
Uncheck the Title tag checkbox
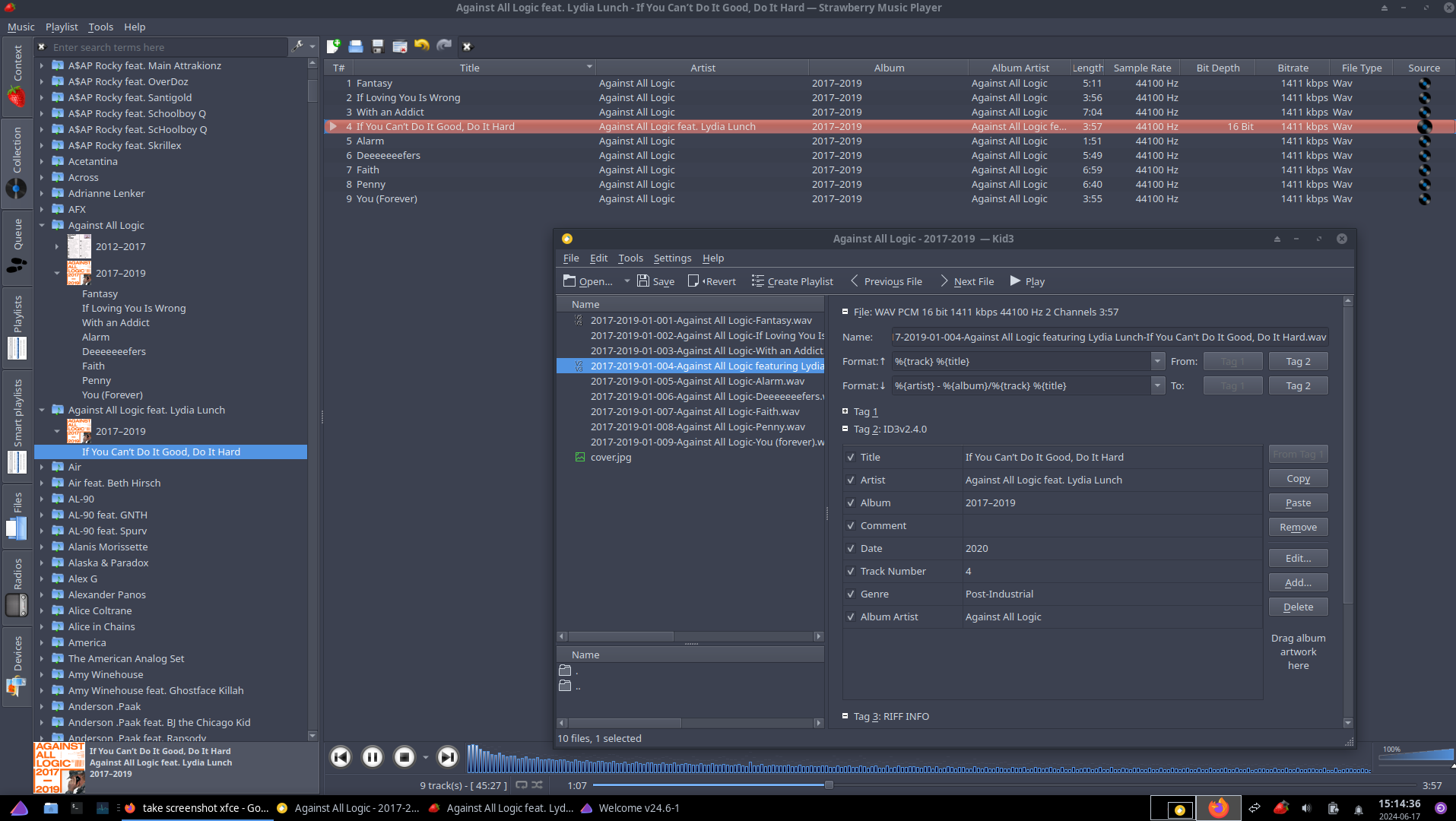click(851, 457)
